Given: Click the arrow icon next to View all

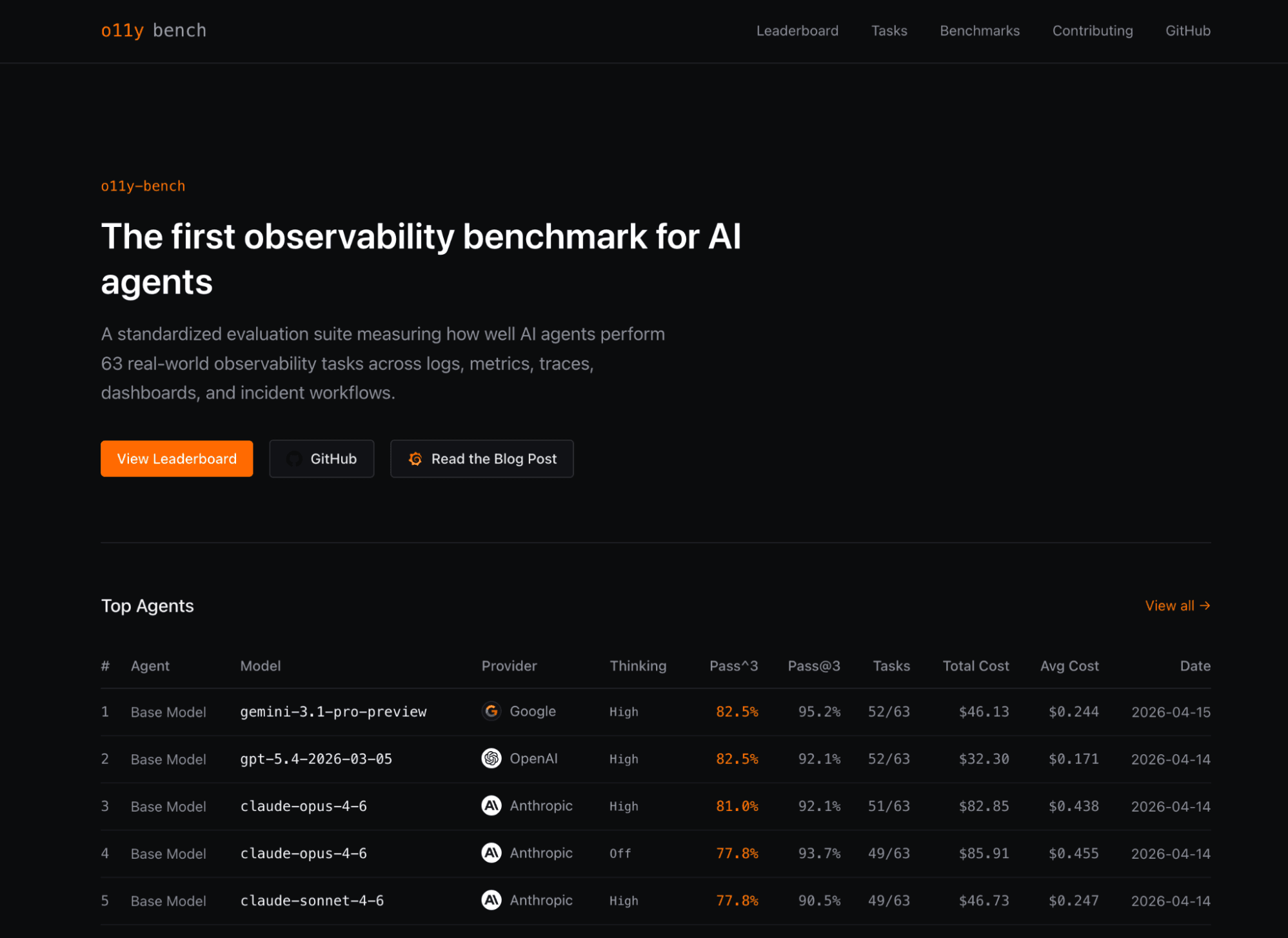Looking at the screenshot, I should pyautogui.click(x=1205, y=605).
